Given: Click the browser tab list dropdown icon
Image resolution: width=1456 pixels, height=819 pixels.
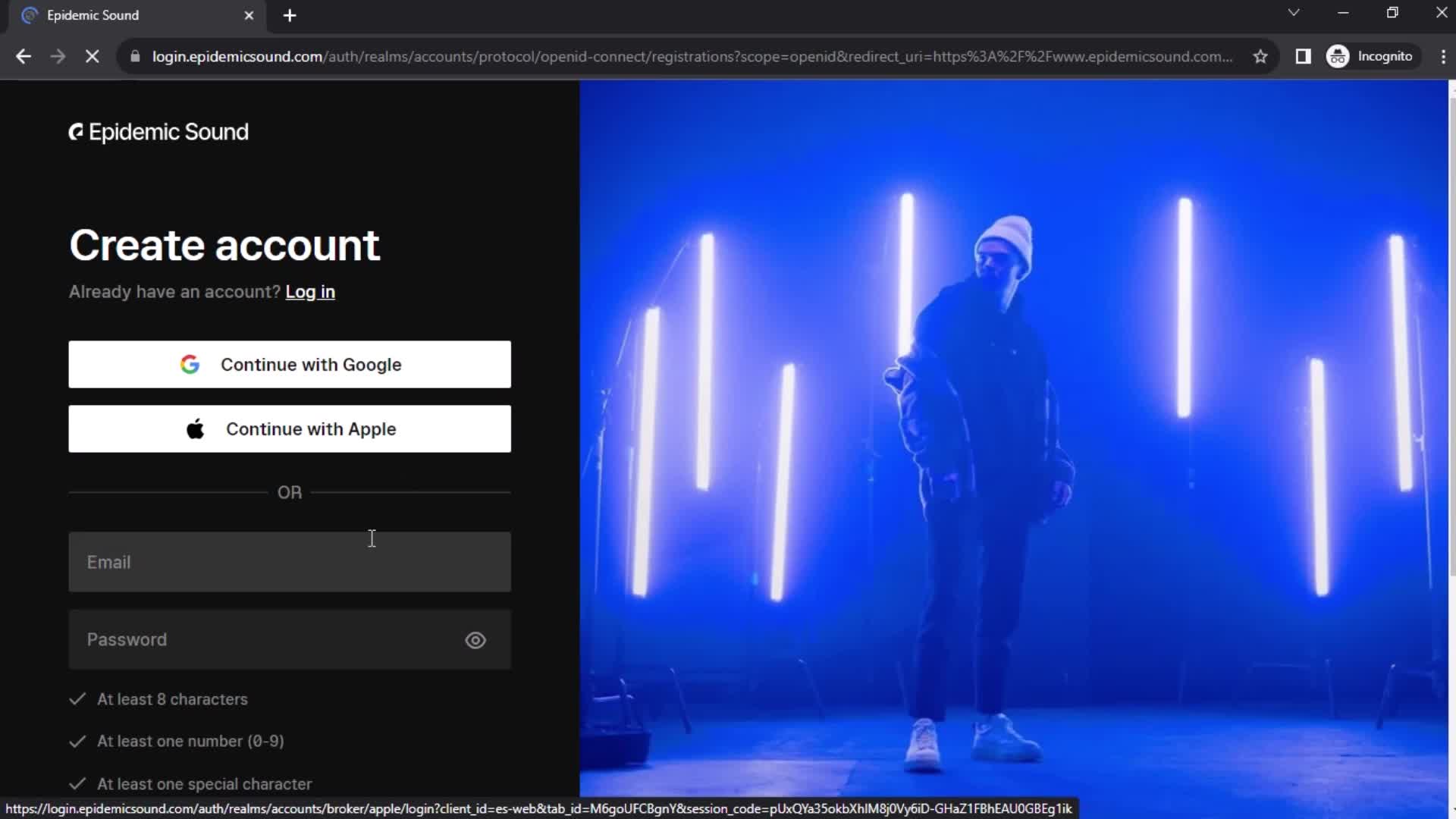Looking at the screenshot, I should click(x=1294, y=14).
